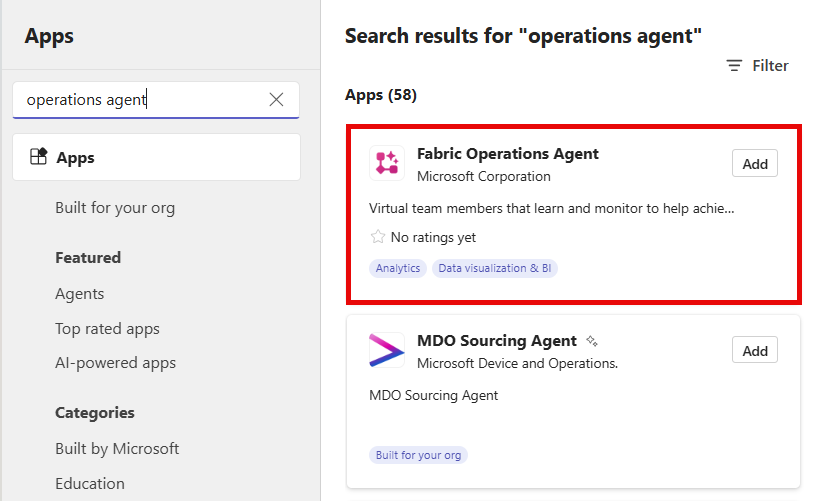Open the Education category
The height and width of the screenshot is (501, 818).
(90, 484)
